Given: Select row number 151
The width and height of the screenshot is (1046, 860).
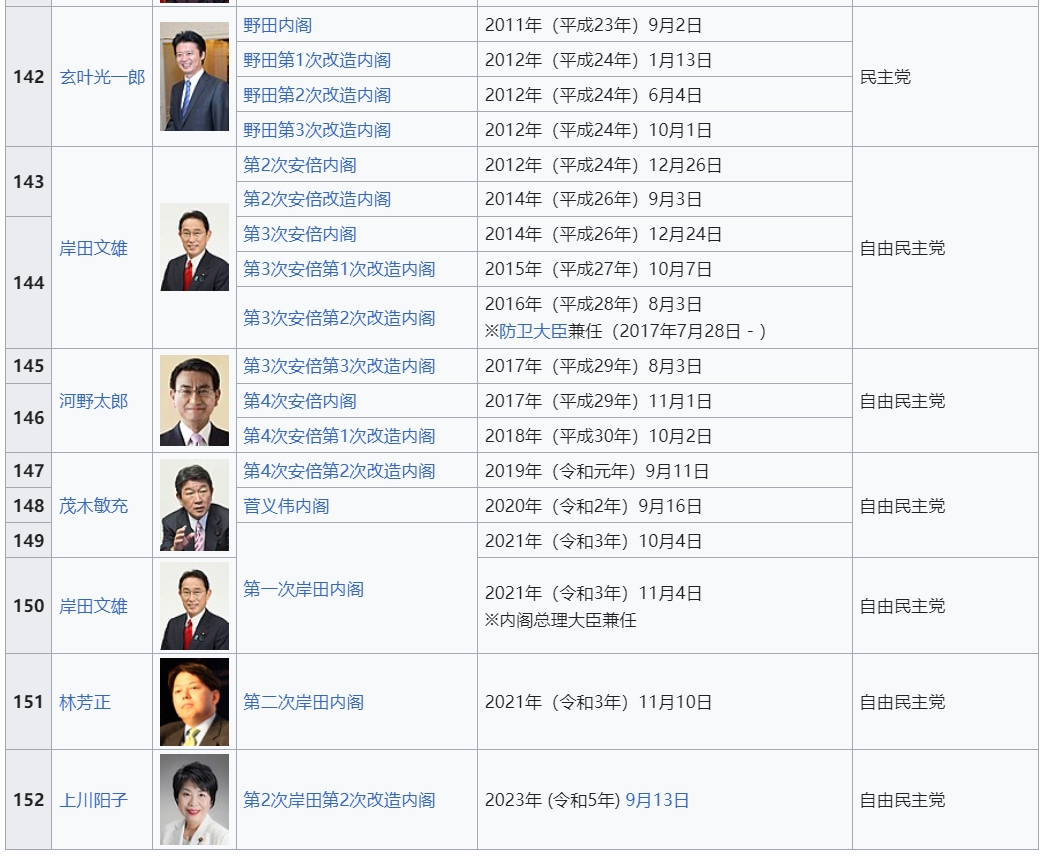Looking at the screenshot, I should click(x=29, y=702).
